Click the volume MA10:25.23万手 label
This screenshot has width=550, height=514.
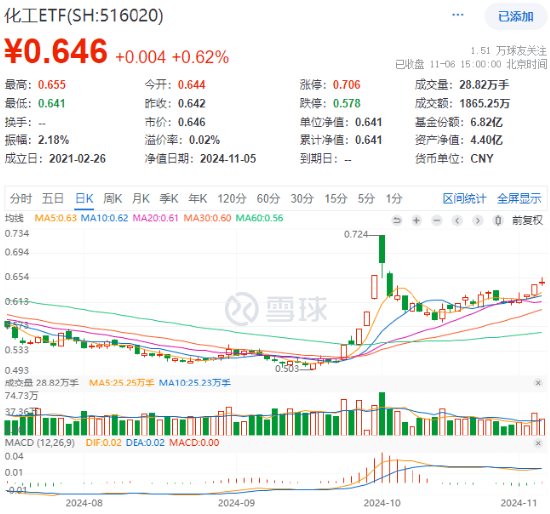[195, 383]
